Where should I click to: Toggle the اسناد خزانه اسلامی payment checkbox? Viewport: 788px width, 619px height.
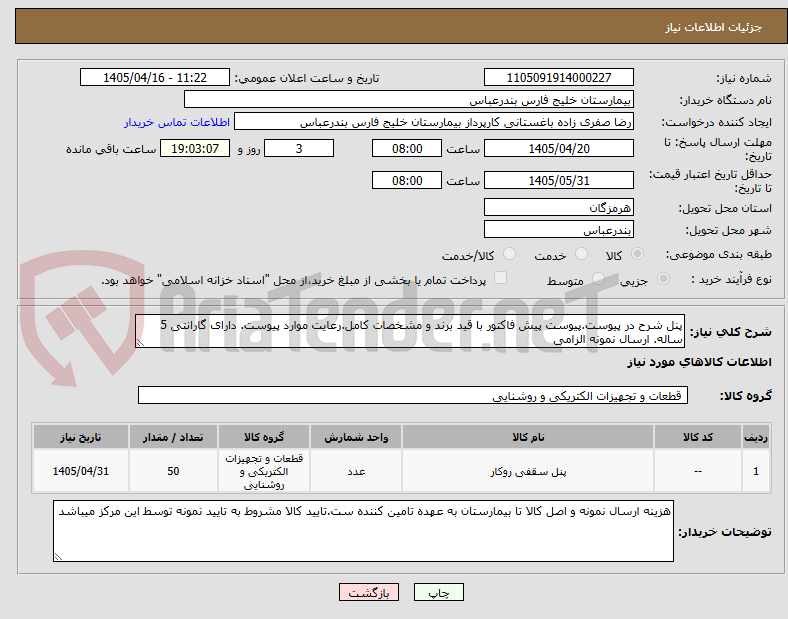pos(501,278)
